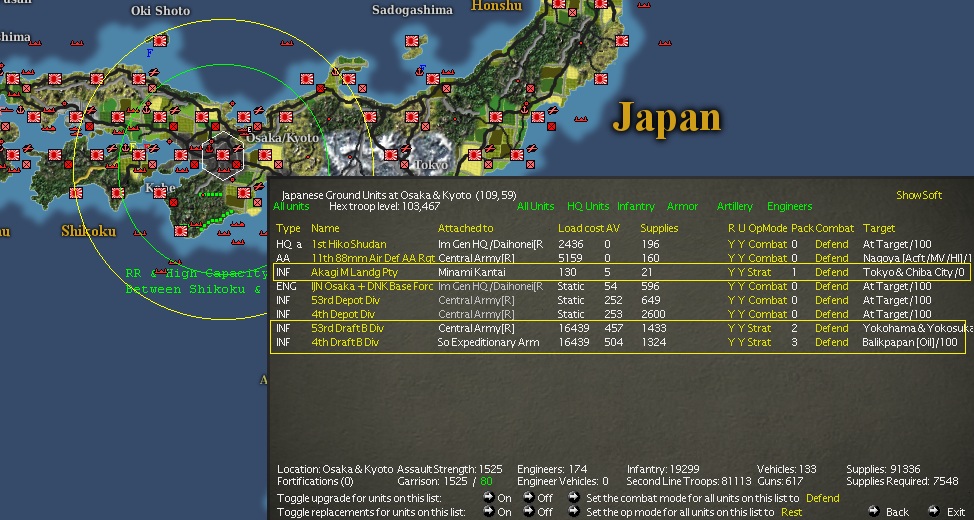The width and height of the screenshot is (974, 520).
Task: Open 11th 88mm Air Def AA Rgt
Action: coord(373,258)
